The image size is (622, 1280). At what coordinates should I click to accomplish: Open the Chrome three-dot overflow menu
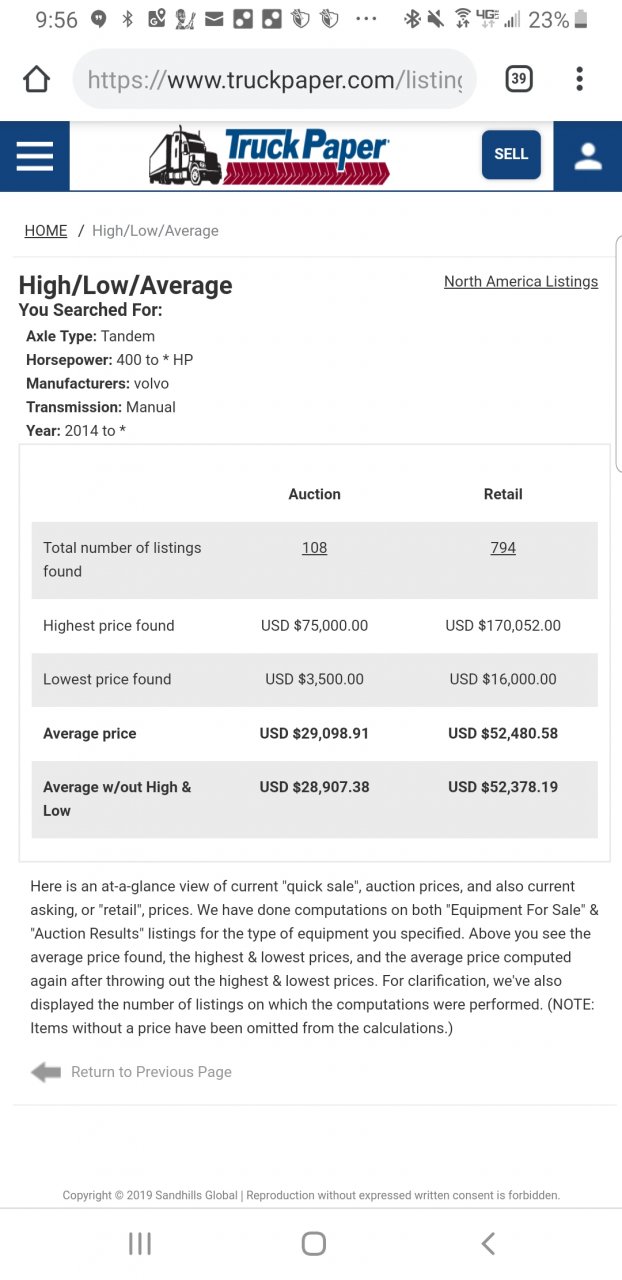[x=579, y=79]
